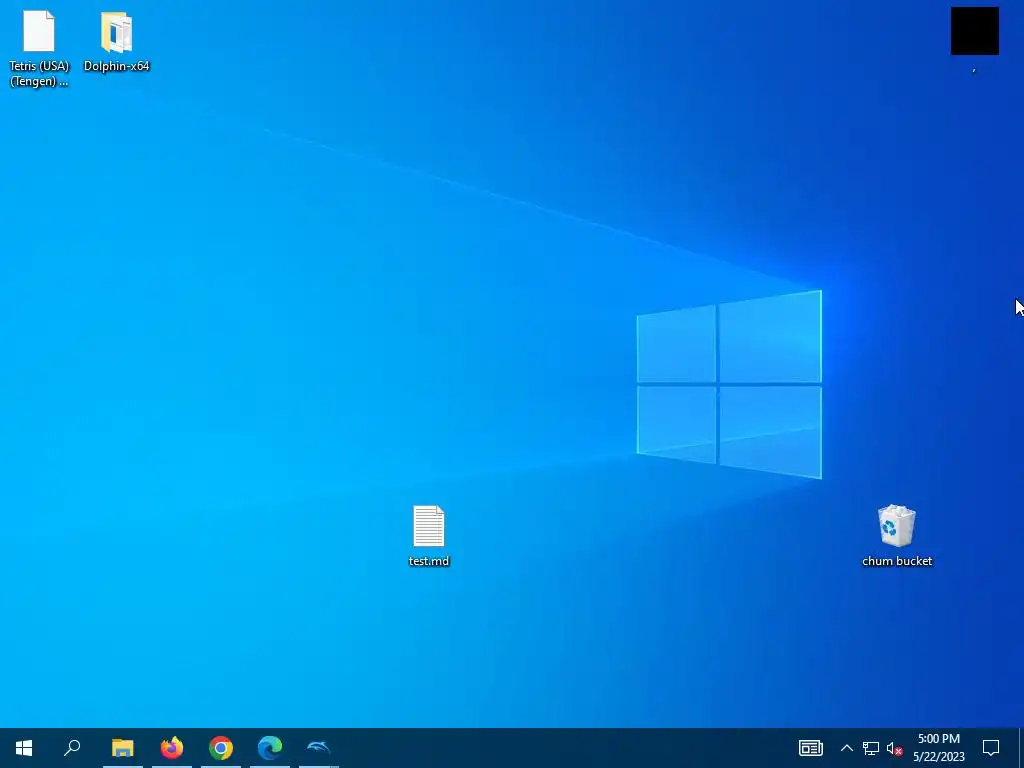Viewport: 1024px width, 768px height.
Task: Click the muted volume speaker icon
Action: pos(894,748)
